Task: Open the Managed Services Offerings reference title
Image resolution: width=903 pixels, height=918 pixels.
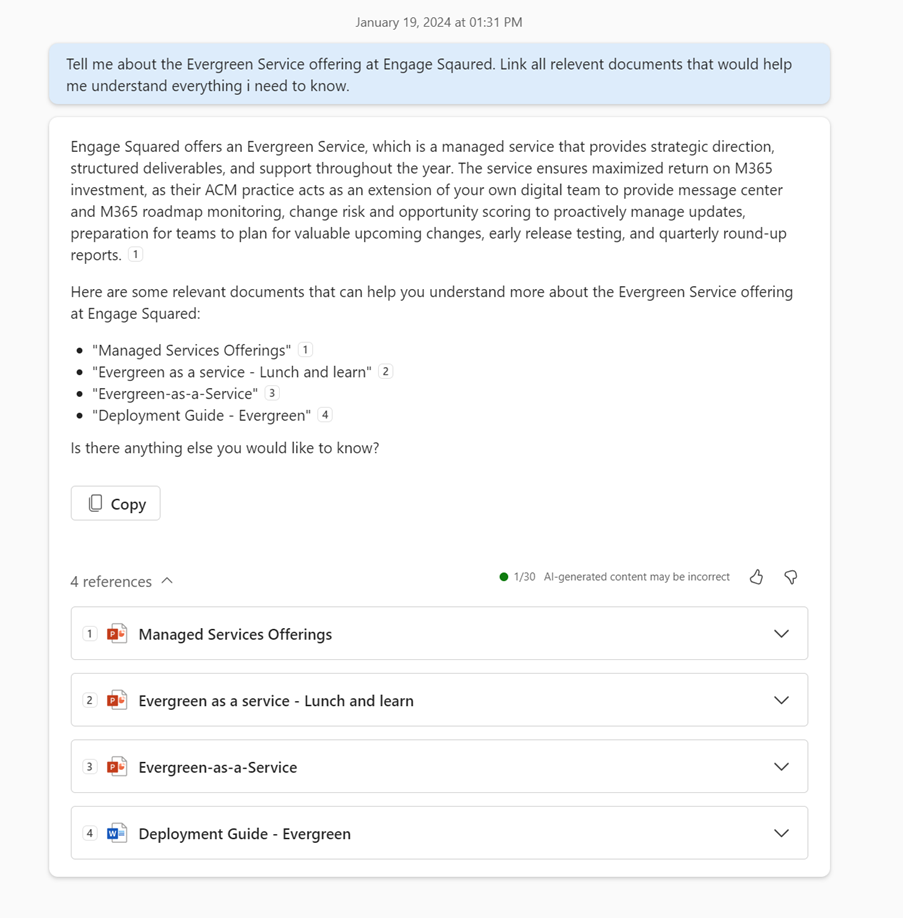Action: 235,634
